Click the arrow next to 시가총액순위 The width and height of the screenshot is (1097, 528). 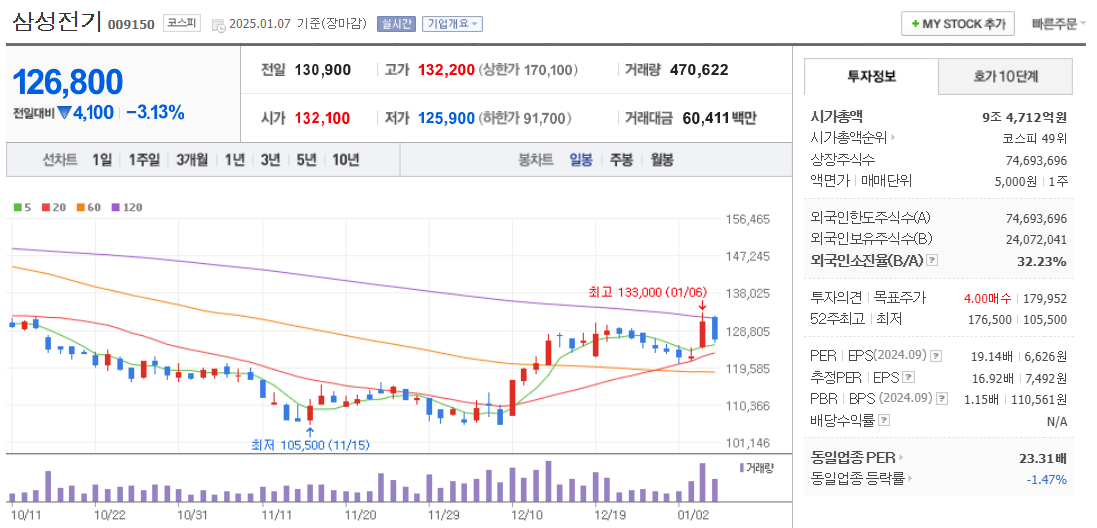point(893,138)
